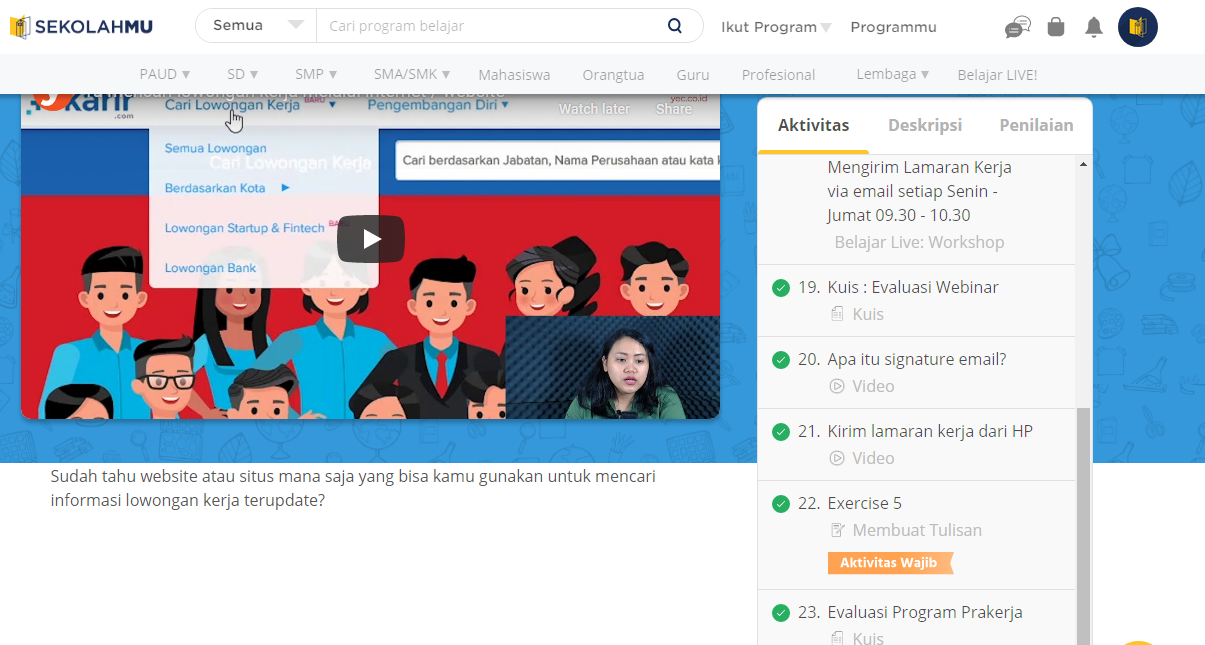Click quiz icon under Evaluasi Program Prakerja
The image size is (1205, 645).
[x=837, y=638]
